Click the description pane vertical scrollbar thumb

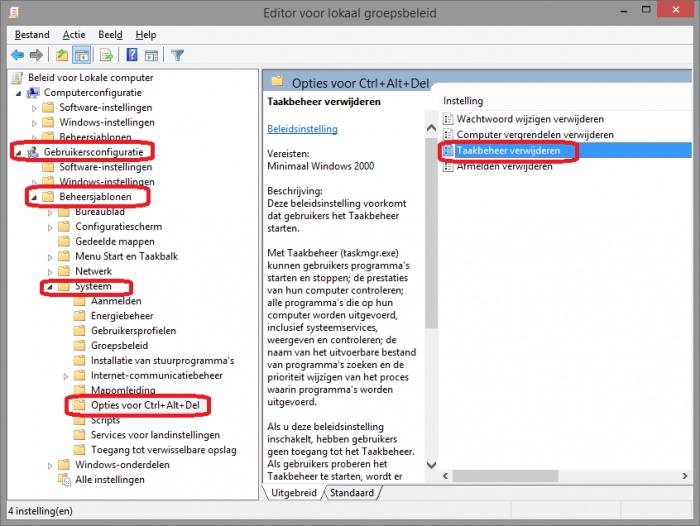pyautogui.click(x=431, y=231)
